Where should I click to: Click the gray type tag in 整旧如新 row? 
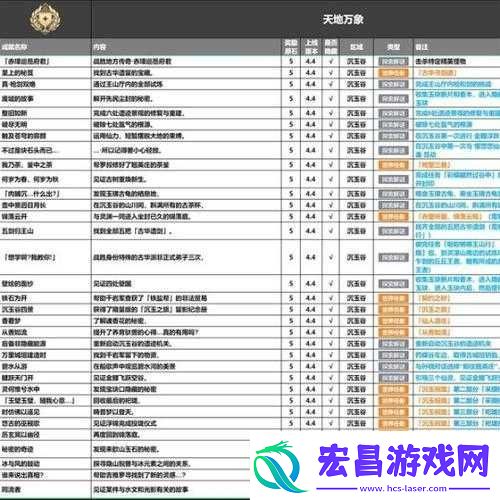[x=393, y=113]
